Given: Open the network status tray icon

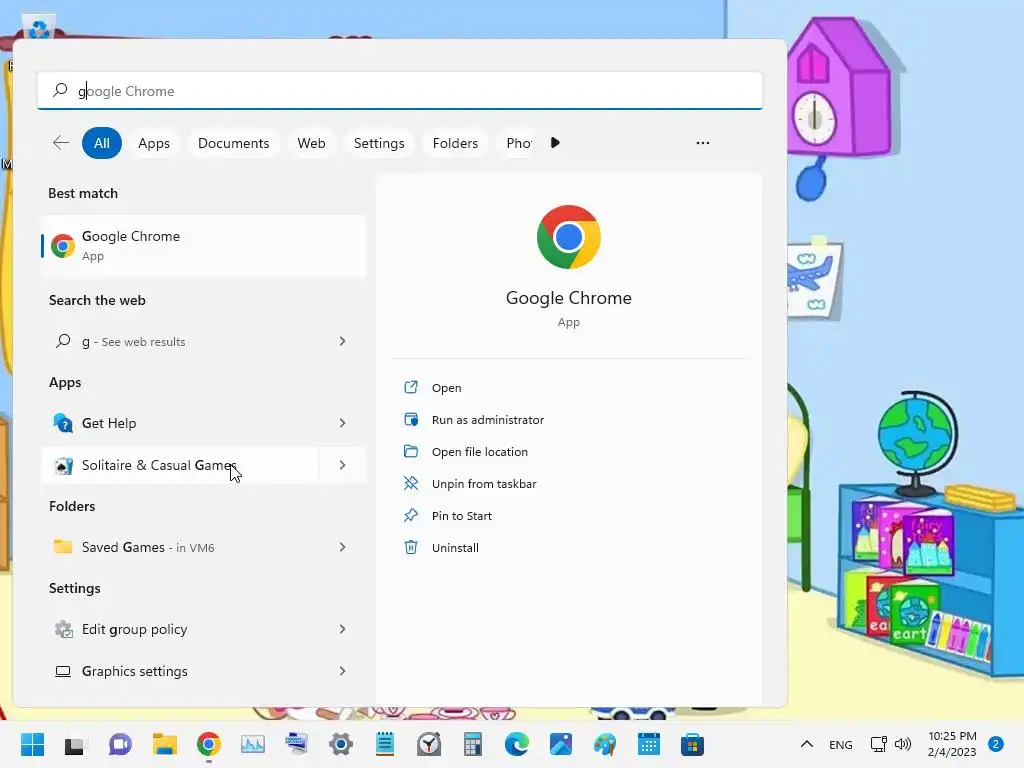Looking at the screenshot, I should click(x=878, y=744).
